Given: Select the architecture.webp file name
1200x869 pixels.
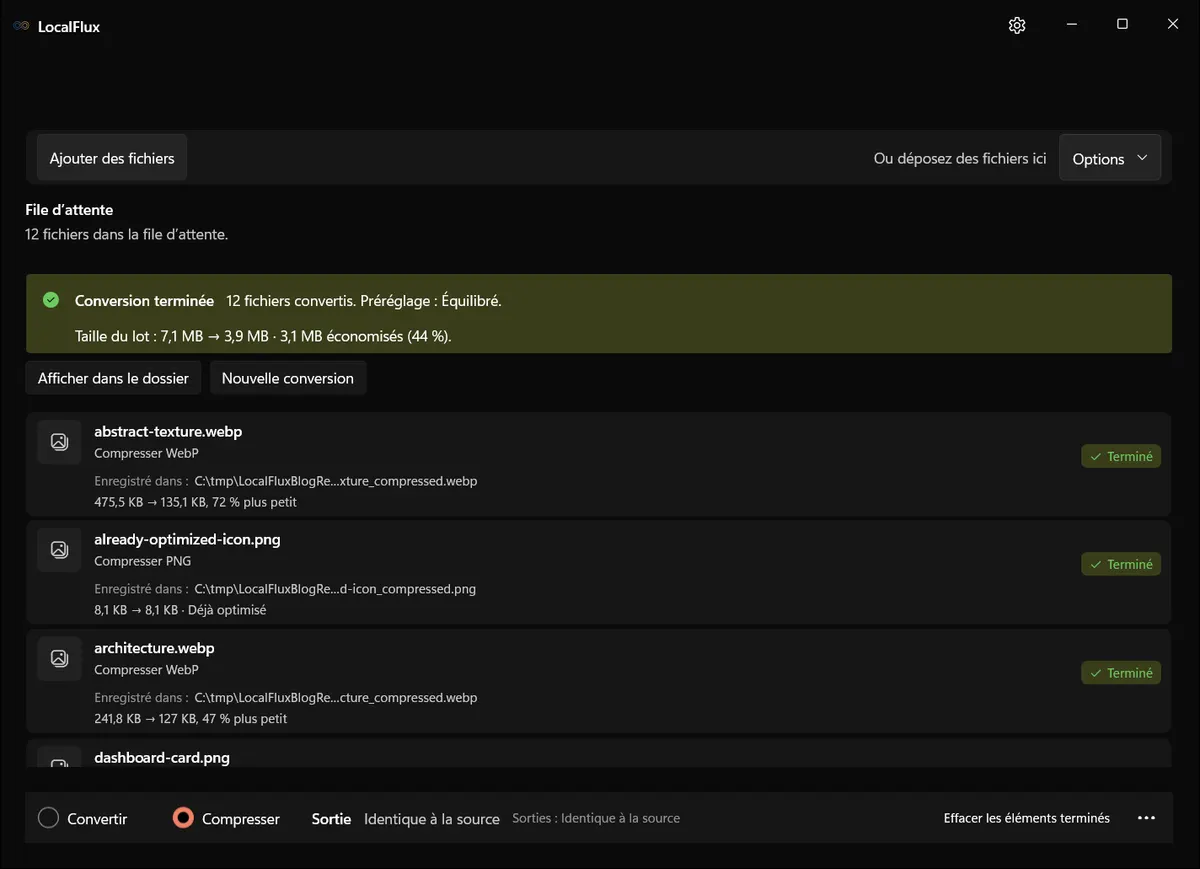Looking at the screenshot, I should 154,647.
